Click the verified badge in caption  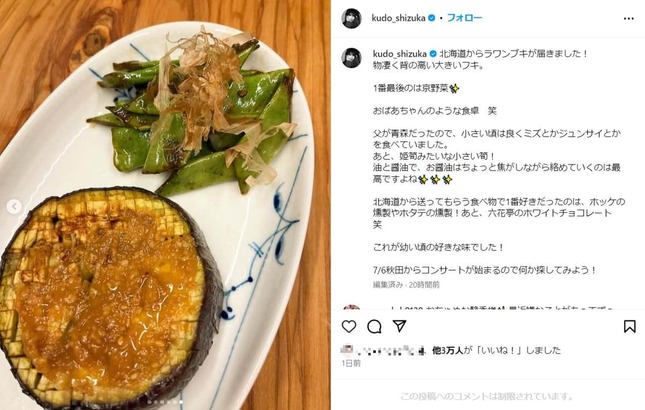433,54
